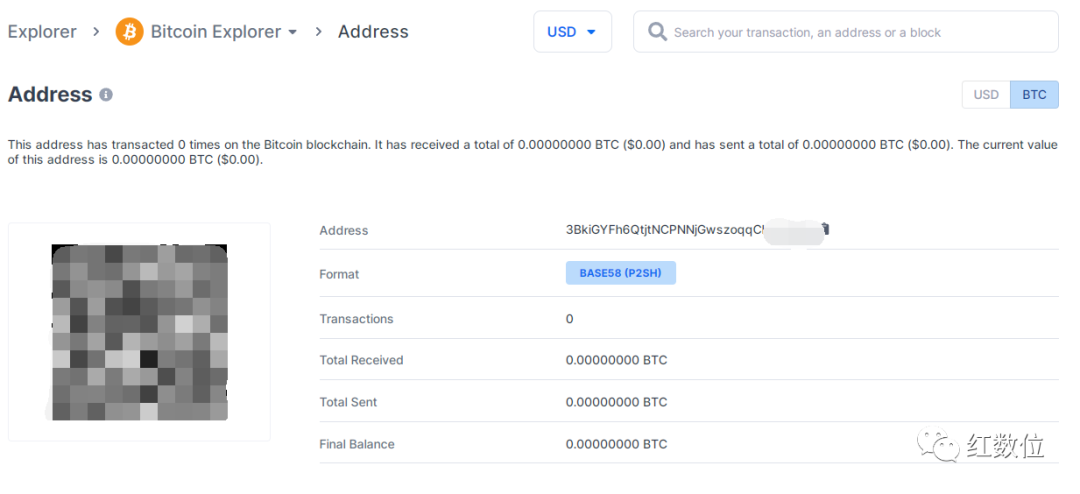Image resolution: width=1080 pixels, height=494 pixels.
Task: Click the chevron separator after Explorer
Action: [x=96, y=32]
